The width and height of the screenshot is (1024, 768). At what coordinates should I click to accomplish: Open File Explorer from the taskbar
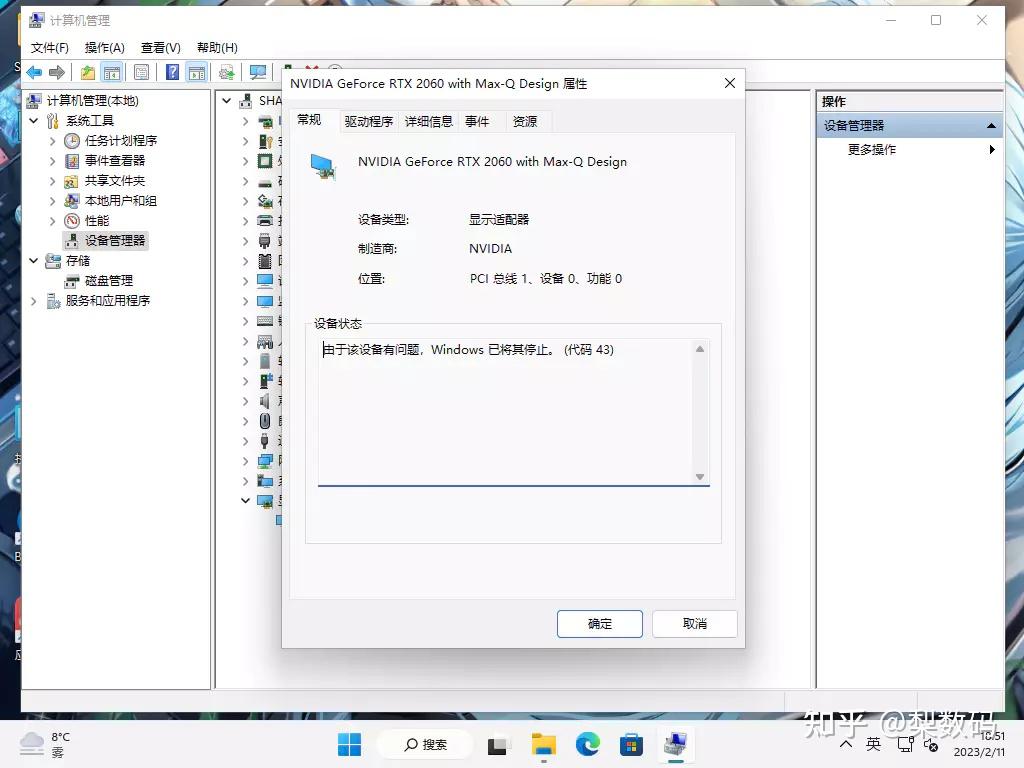pos(543,744)
